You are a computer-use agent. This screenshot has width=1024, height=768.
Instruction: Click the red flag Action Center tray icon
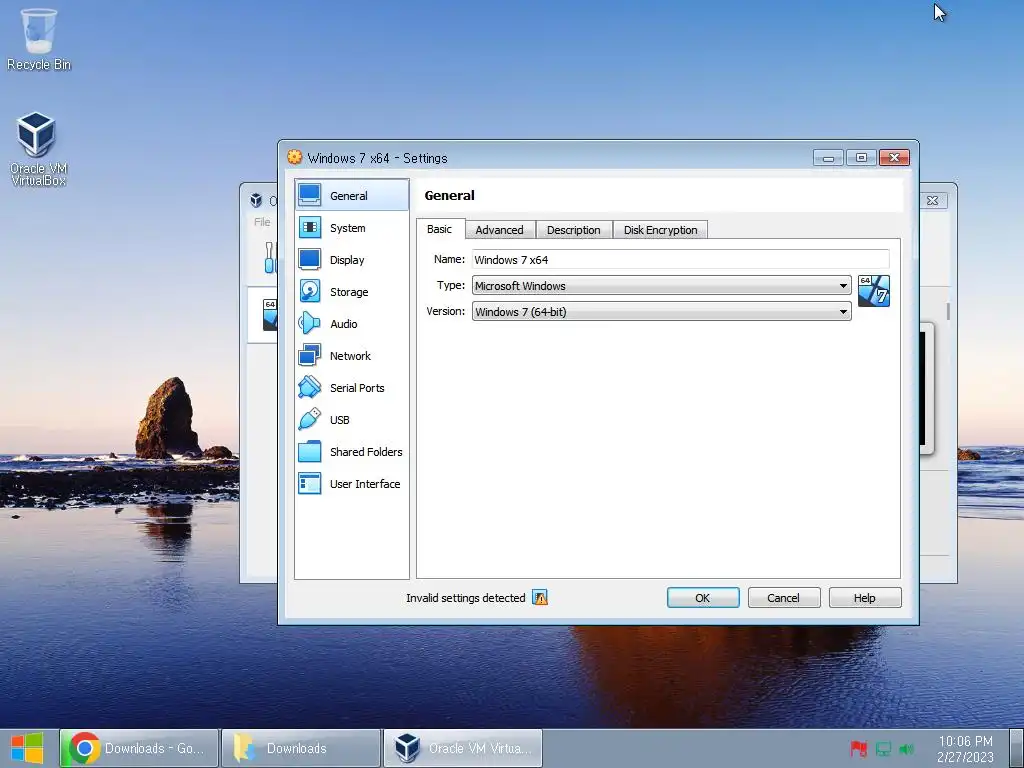pyautogui.click(x=858, y=748)
